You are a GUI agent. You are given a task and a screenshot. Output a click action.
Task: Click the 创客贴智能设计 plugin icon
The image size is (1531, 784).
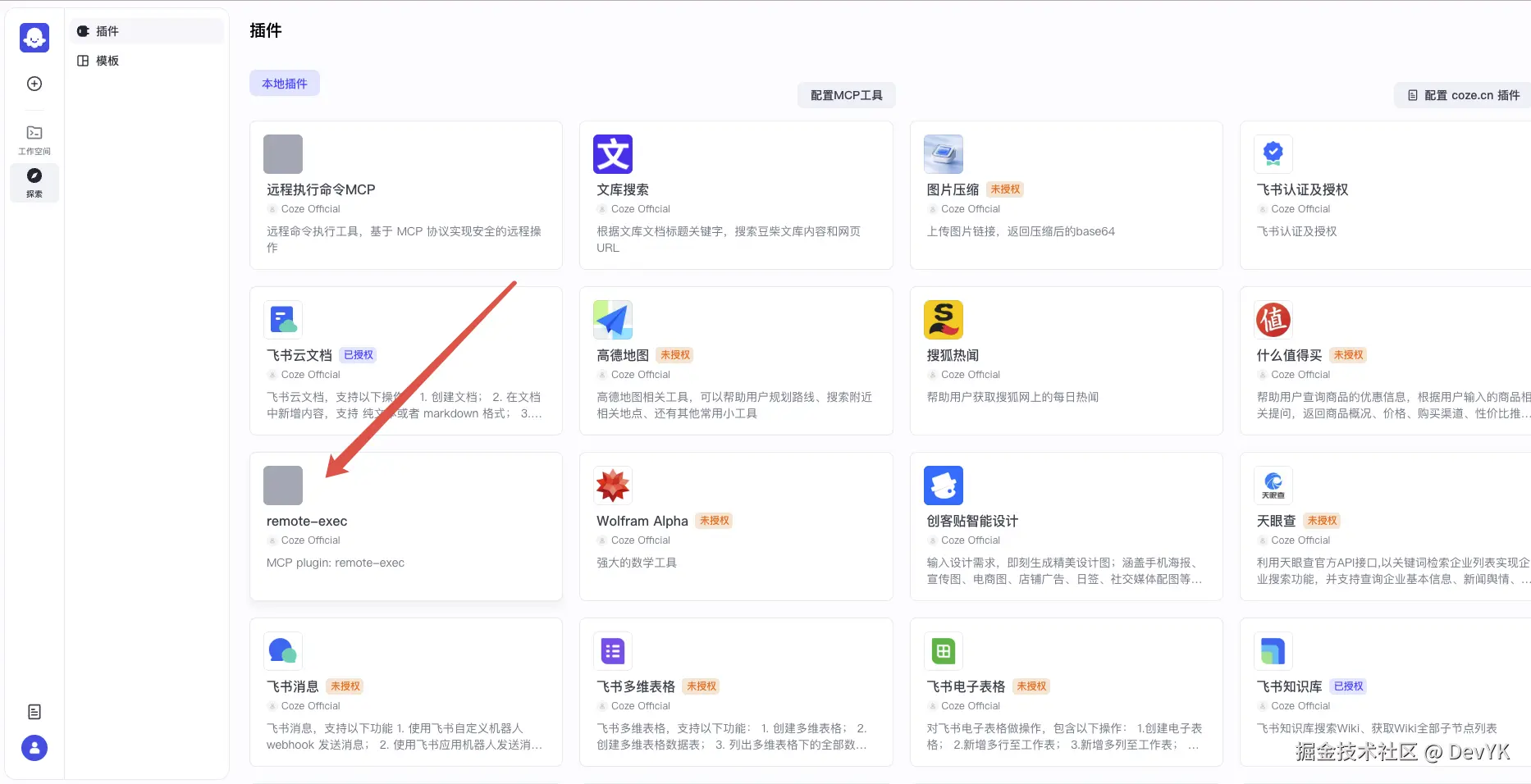pyautogui.click(x=944, y=485)
